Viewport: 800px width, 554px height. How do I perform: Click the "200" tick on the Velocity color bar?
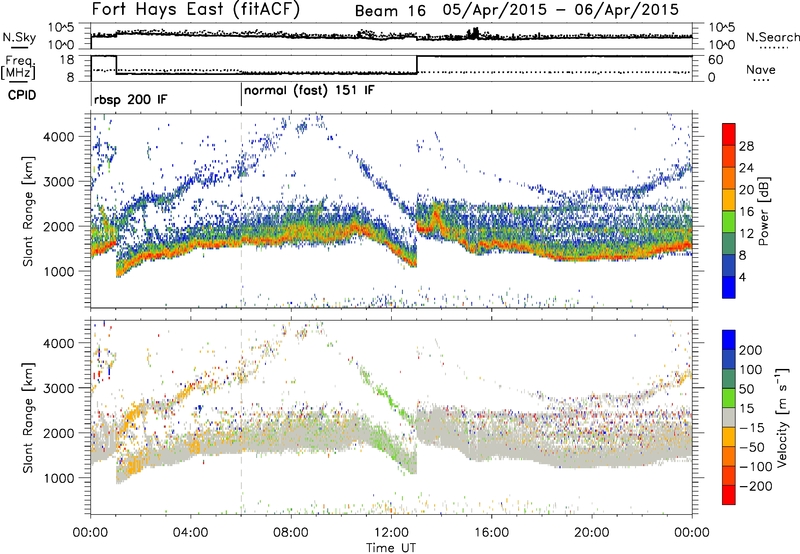[751, 350]
